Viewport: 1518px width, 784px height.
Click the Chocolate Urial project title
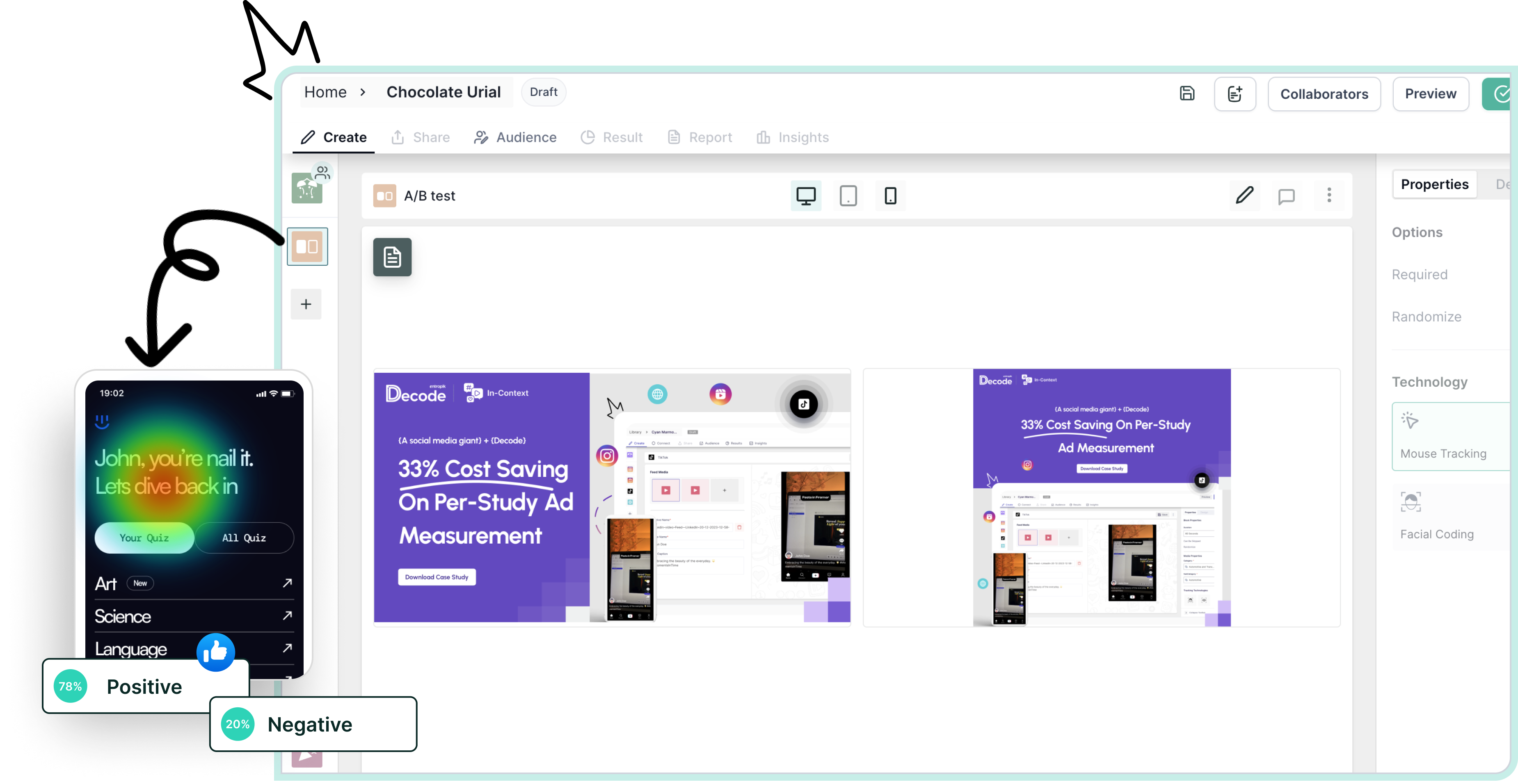(443, 92)
